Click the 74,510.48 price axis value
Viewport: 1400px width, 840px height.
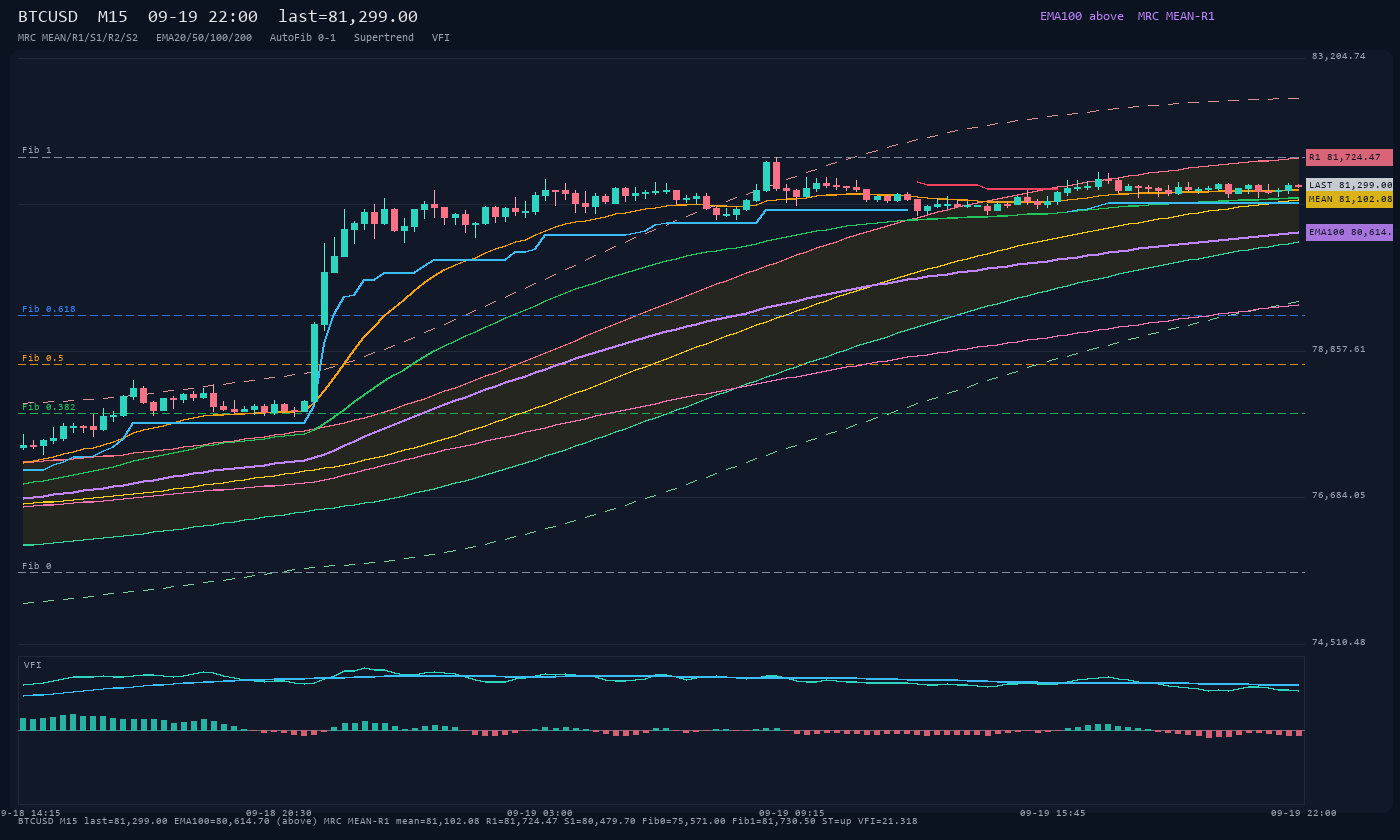click(1338, 642)
